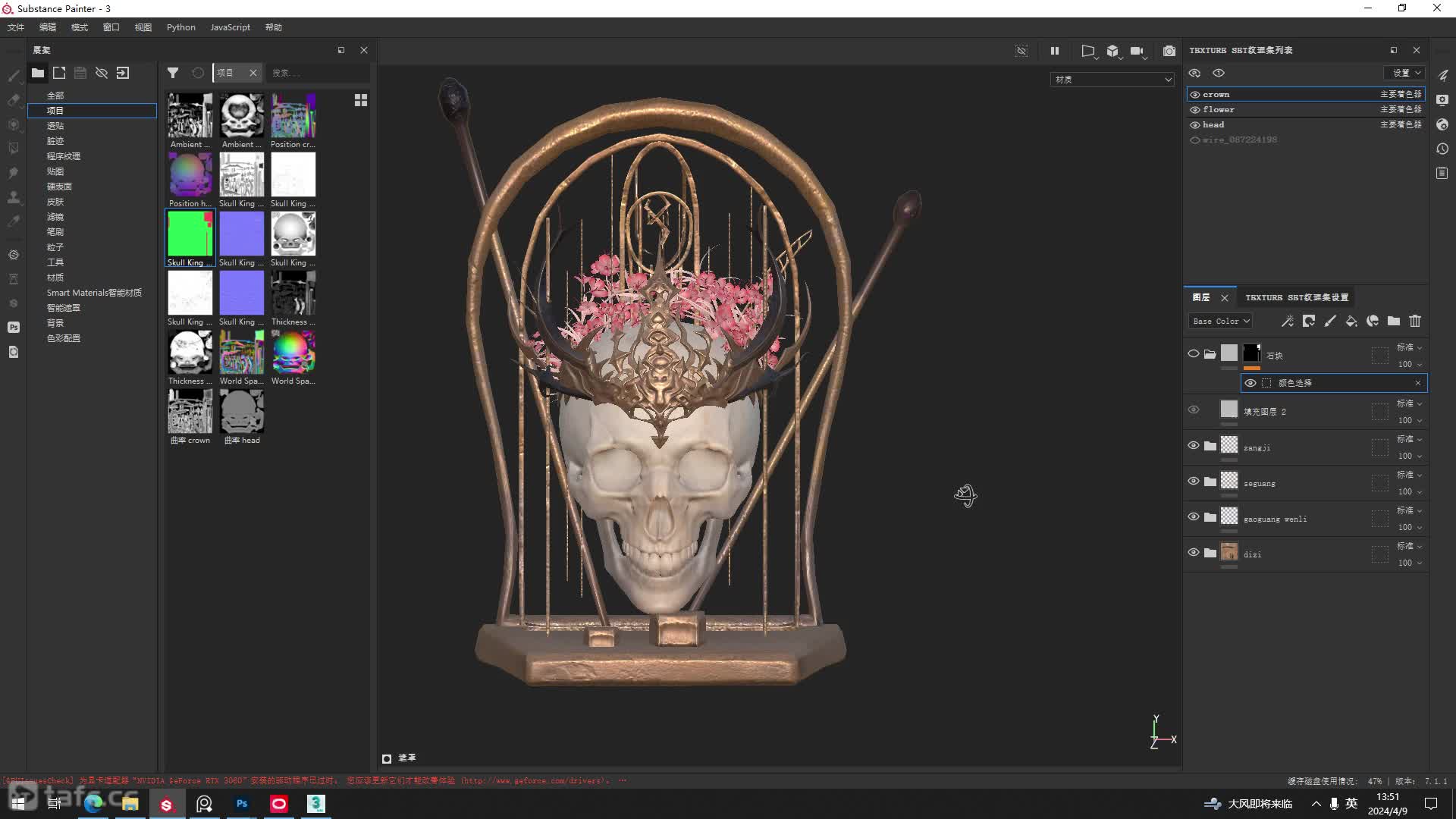Open blend mode dropdown for 石块 layer
Screen dimensions: 1456x819
coord(1409,347)
